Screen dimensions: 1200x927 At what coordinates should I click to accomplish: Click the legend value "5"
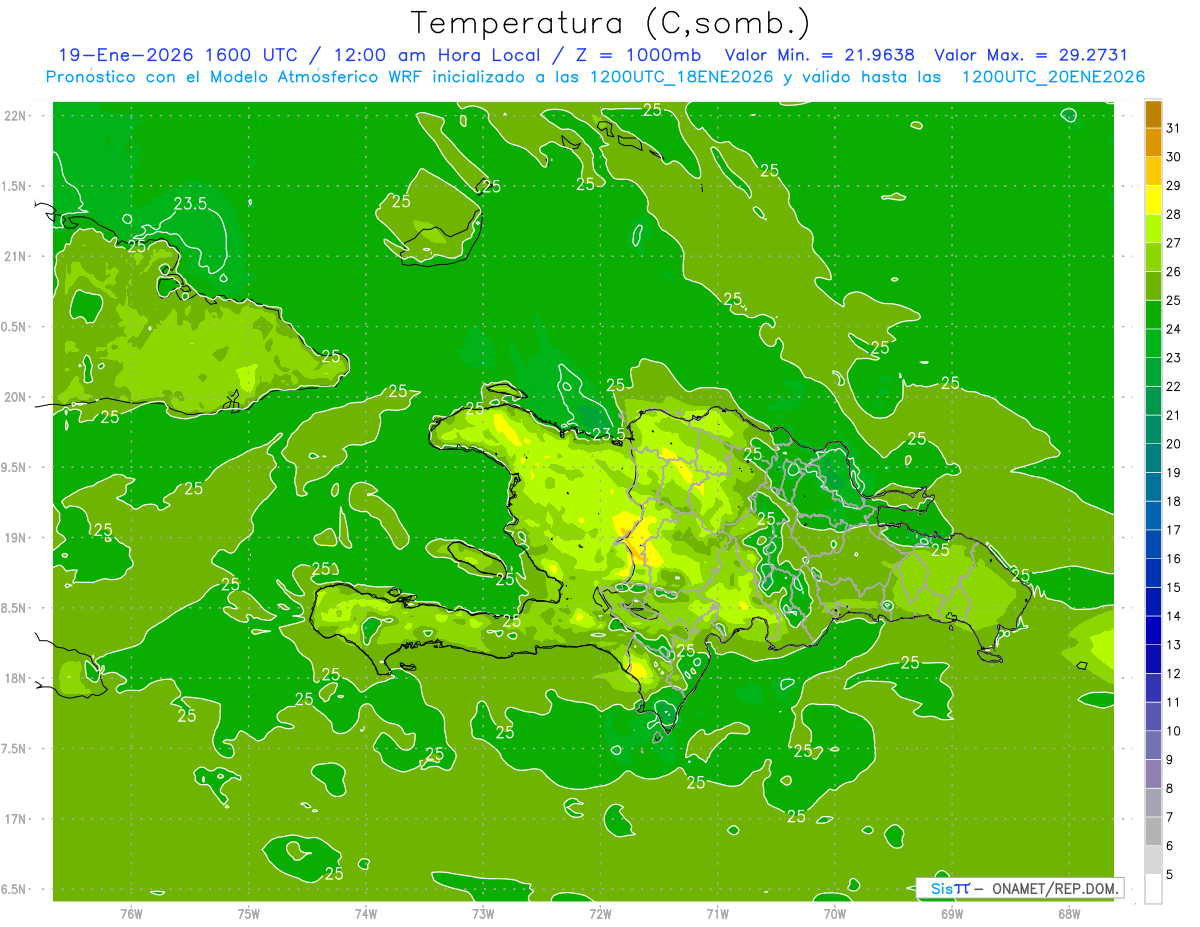click(x=1170, y=875)
